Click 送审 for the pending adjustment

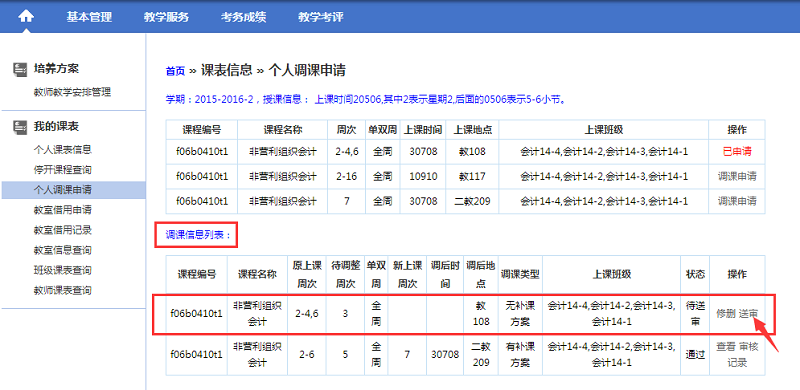pos(748,313)
